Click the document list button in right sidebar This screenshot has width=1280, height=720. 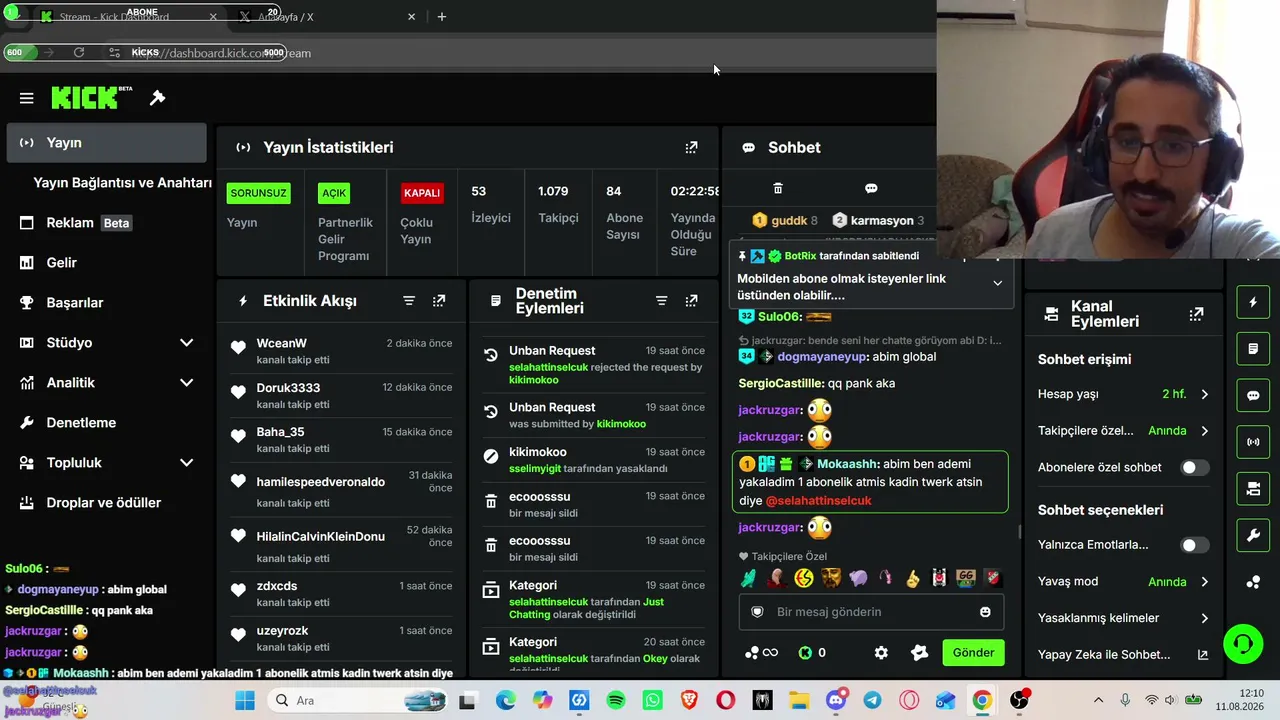click(x=1253, y=349)
